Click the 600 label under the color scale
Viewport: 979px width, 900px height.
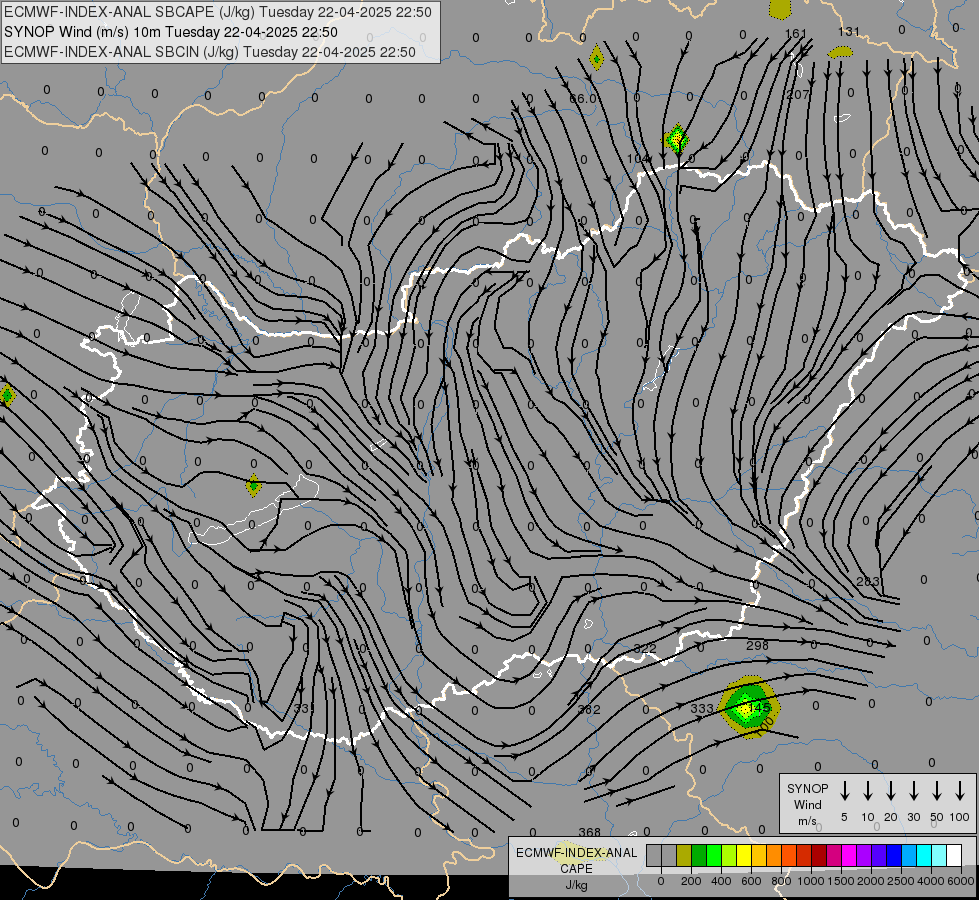(751, 881)
